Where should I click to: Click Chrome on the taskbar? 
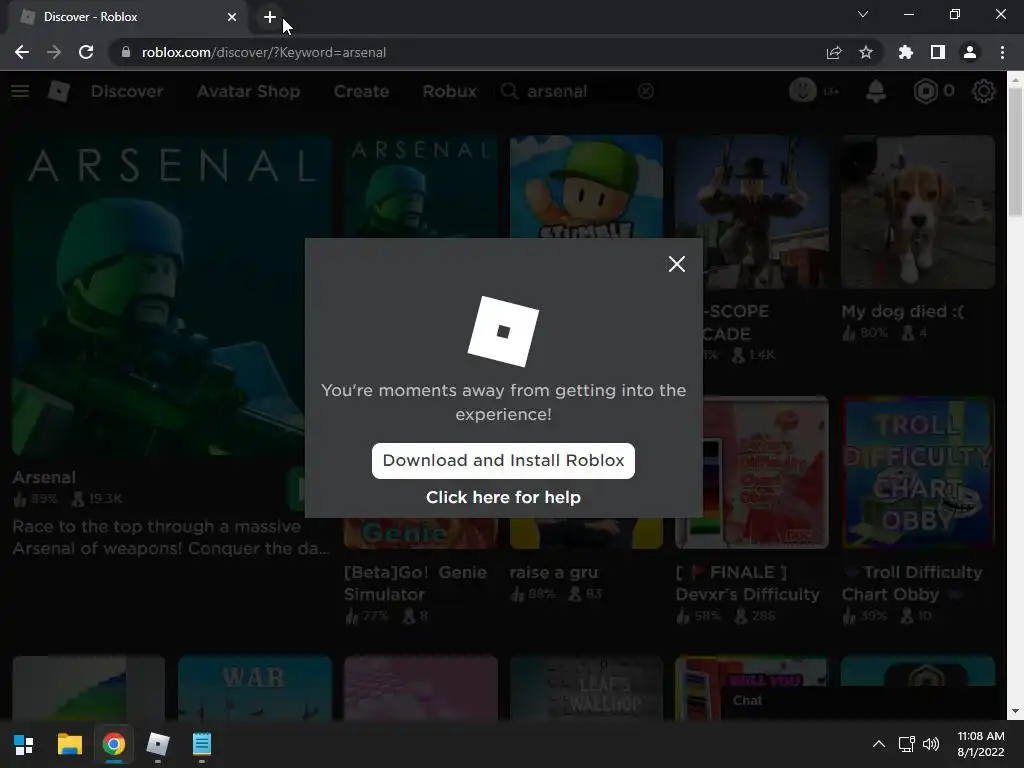click(x=114, y=744)
